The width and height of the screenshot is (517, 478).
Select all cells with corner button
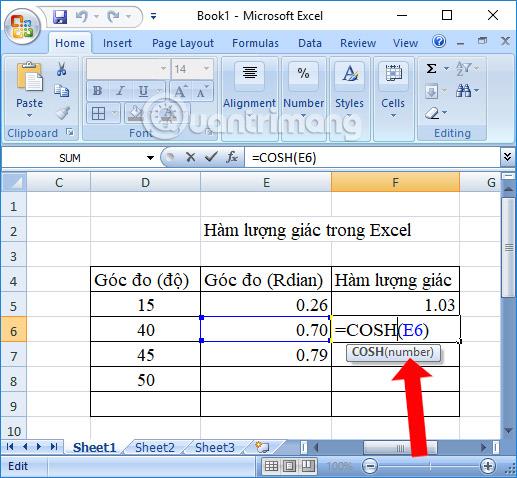(14, 182)
